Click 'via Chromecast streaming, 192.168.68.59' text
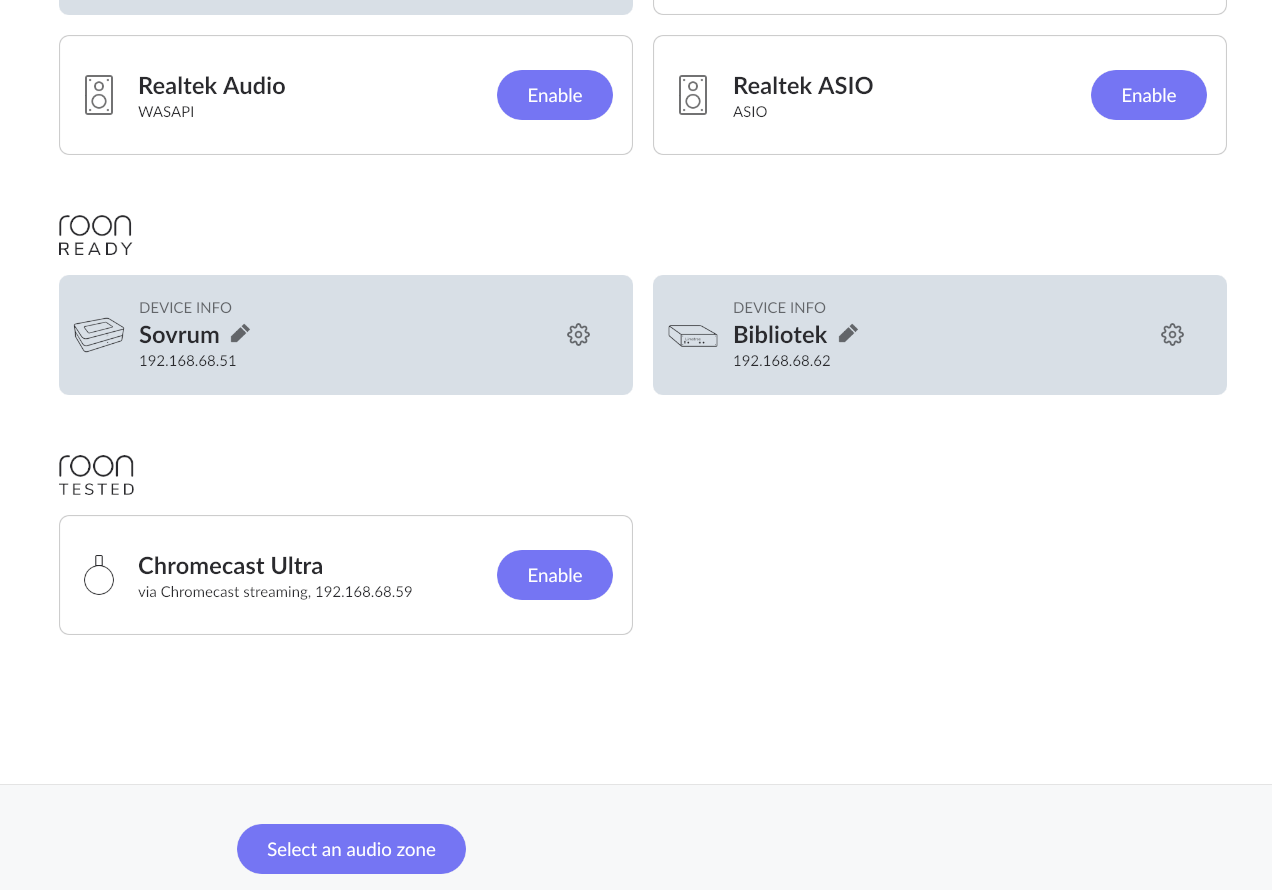Screen dimensions: 1272x890 click(275, 592)
